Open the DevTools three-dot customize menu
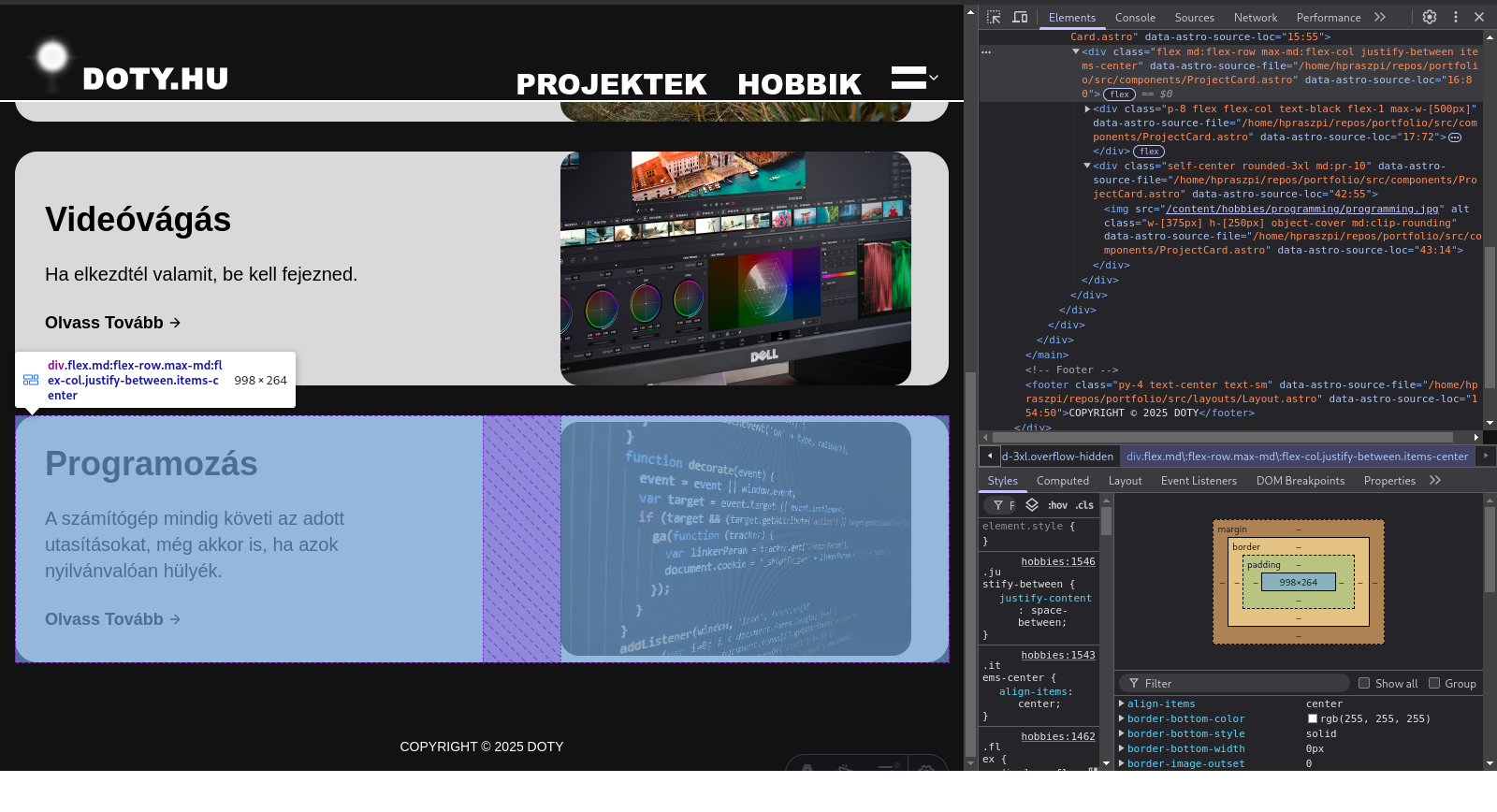The image size is (1497, 812). 1455,17
